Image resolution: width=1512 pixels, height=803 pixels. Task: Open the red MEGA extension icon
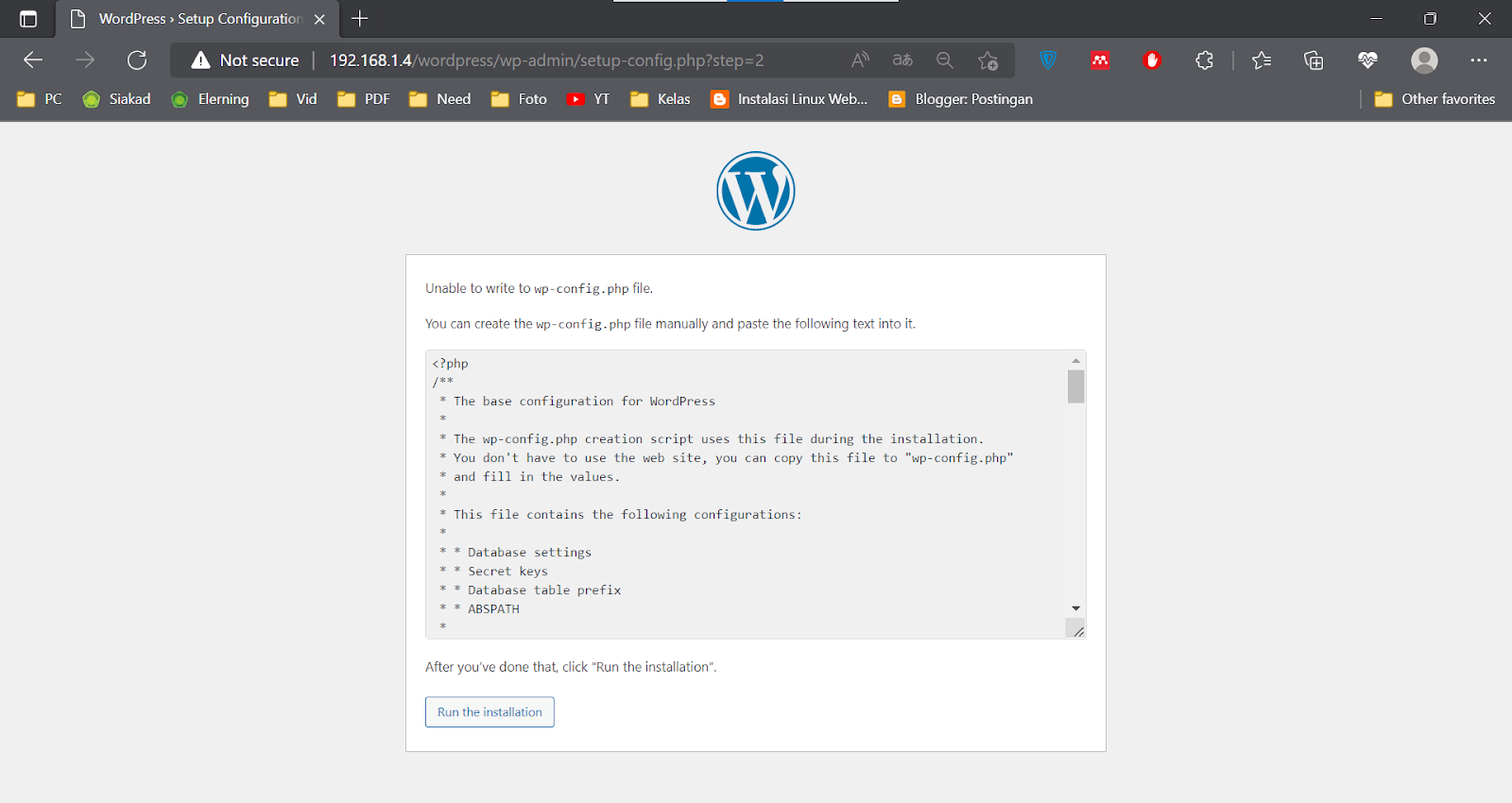[x=1100, y=60]
